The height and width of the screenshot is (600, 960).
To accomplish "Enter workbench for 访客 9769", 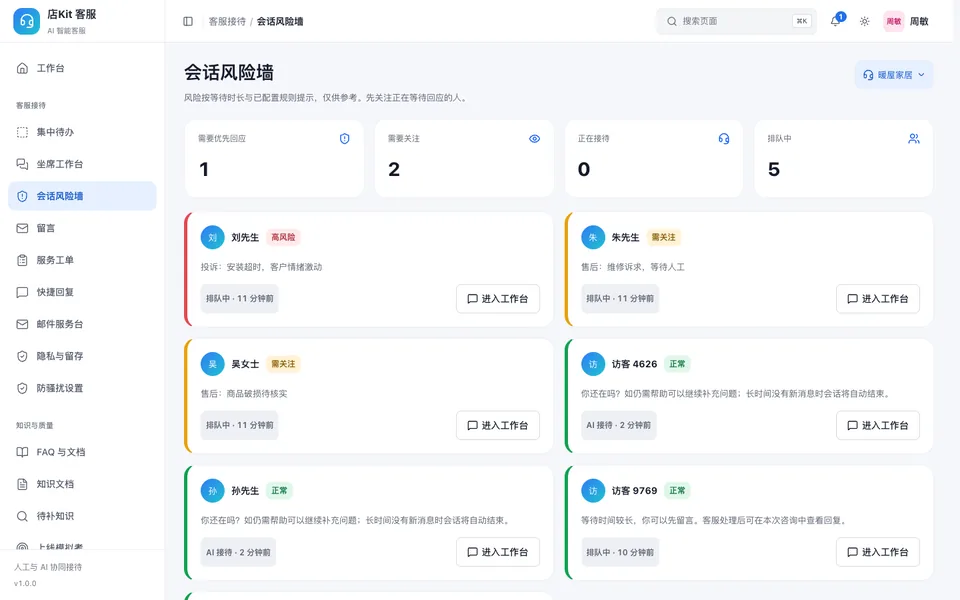I will click(x=878, y=552).
